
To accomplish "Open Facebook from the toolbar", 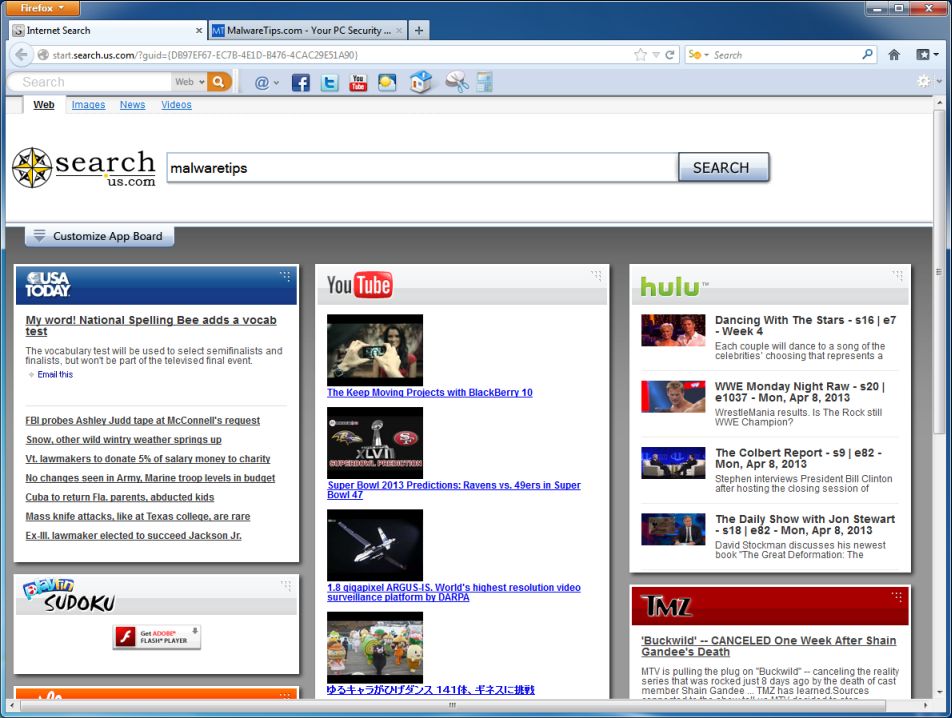I will [301, 82].
